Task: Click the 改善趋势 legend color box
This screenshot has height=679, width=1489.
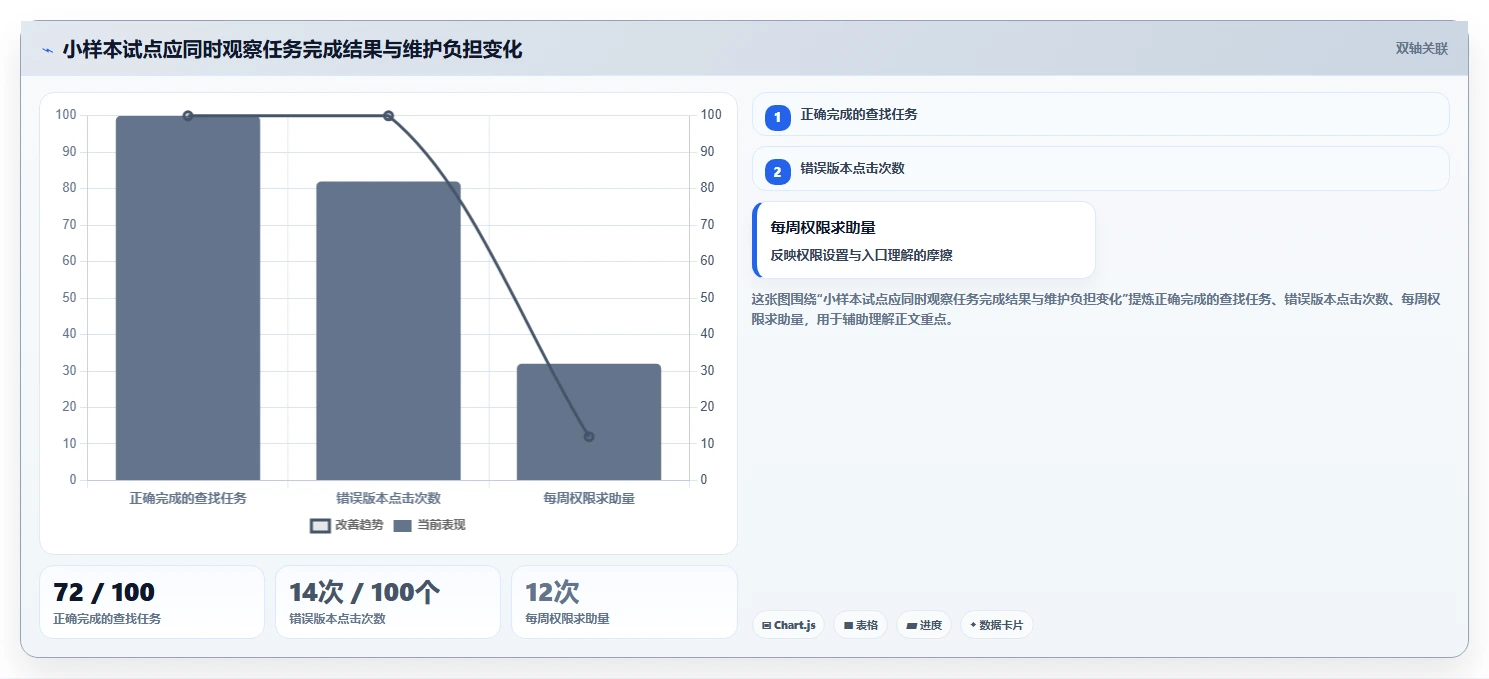Action: pos(320,525)
